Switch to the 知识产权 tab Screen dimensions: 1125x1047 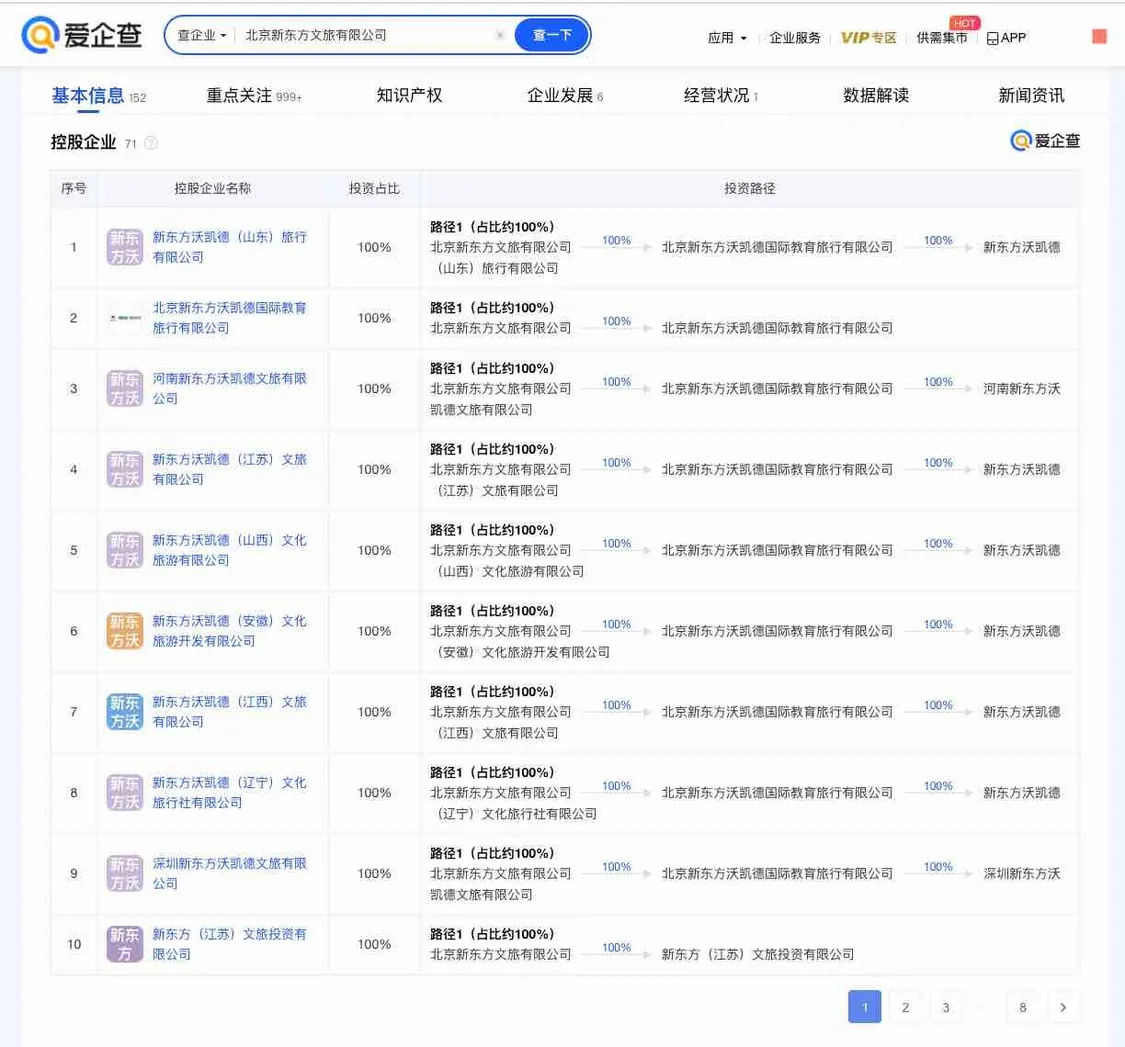(409, 95)
